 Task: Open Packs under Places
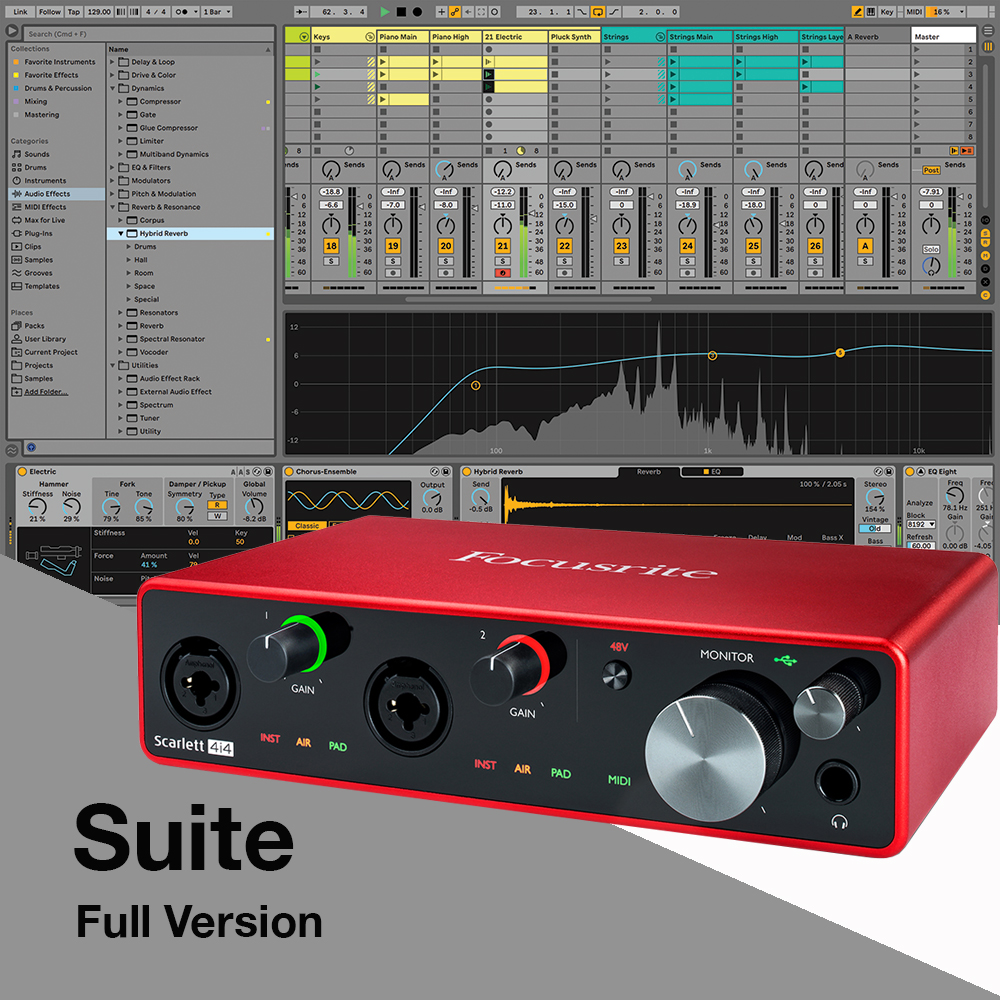point(28,326)
